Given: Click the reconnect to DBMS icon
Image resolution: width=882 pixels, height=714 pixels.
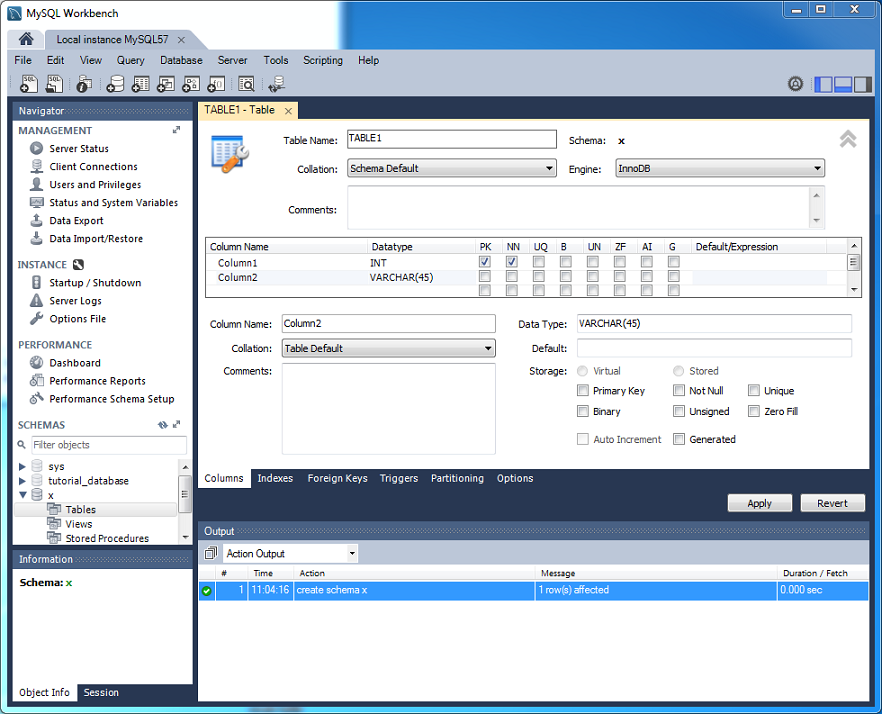Looking at the screenshot, I should tap(276, 84).
